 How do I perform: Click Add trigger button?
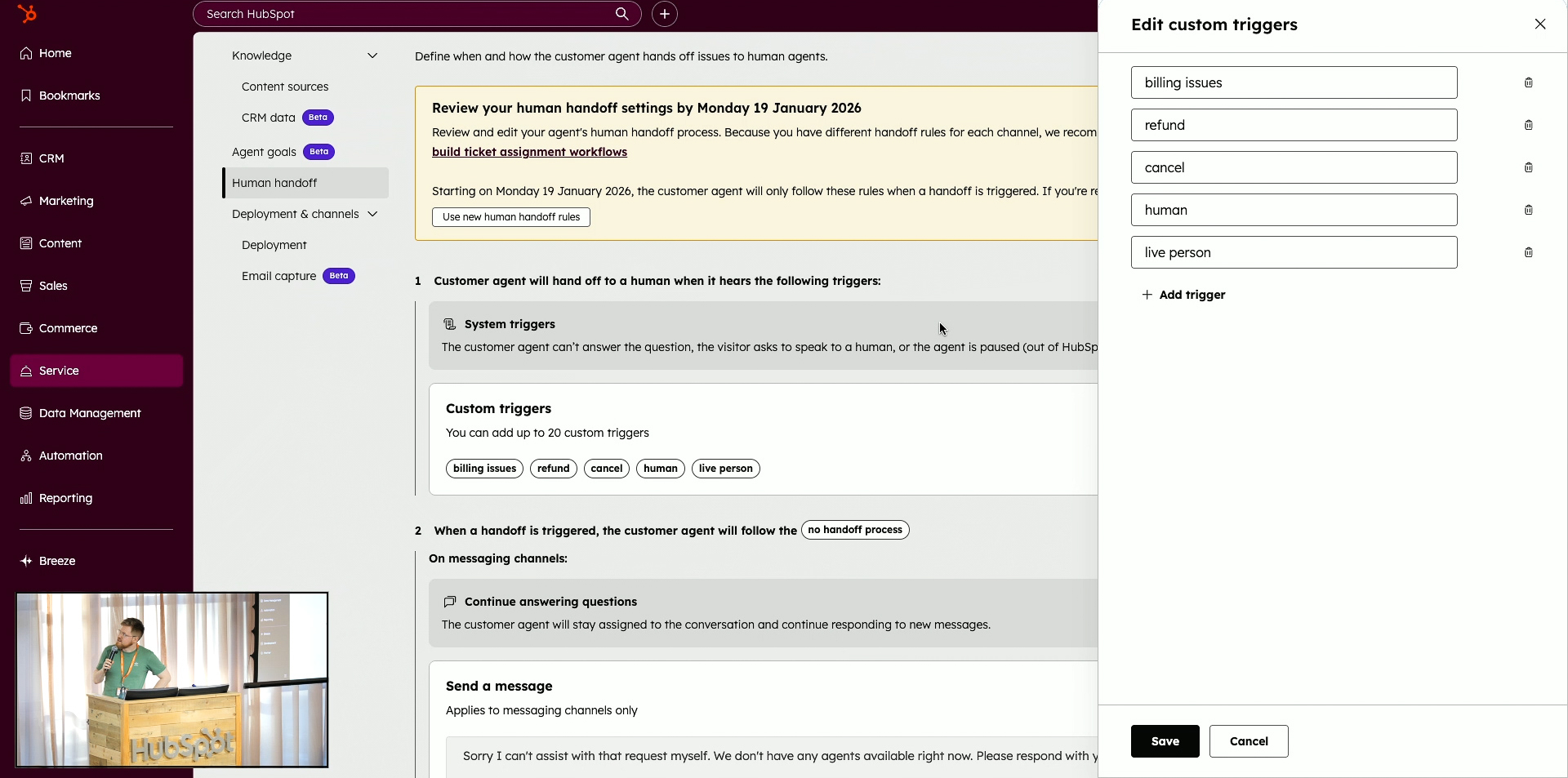click(x=1183, y=295)
